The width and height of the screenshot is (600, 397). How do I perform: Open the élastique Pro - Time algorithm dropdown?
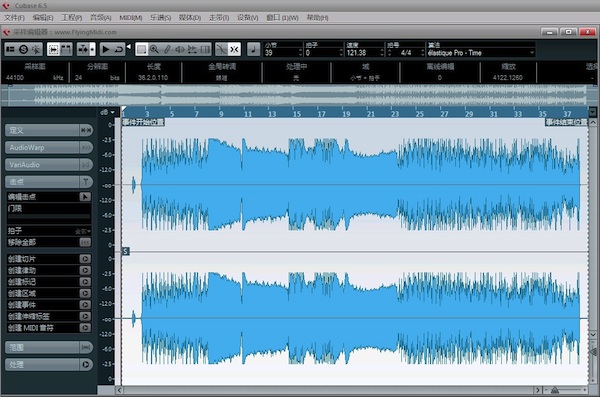pyautogui.click(x=481, y=53)
